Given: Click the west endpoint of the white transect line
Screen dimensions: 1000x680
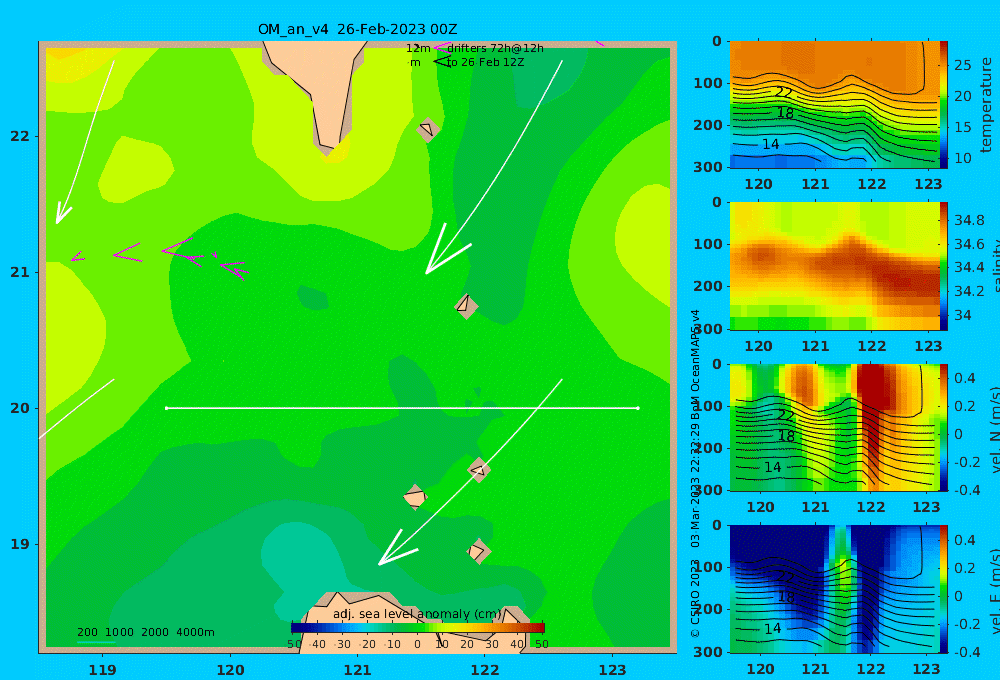Looking at the screenshot, I should [x=166, y=408].
